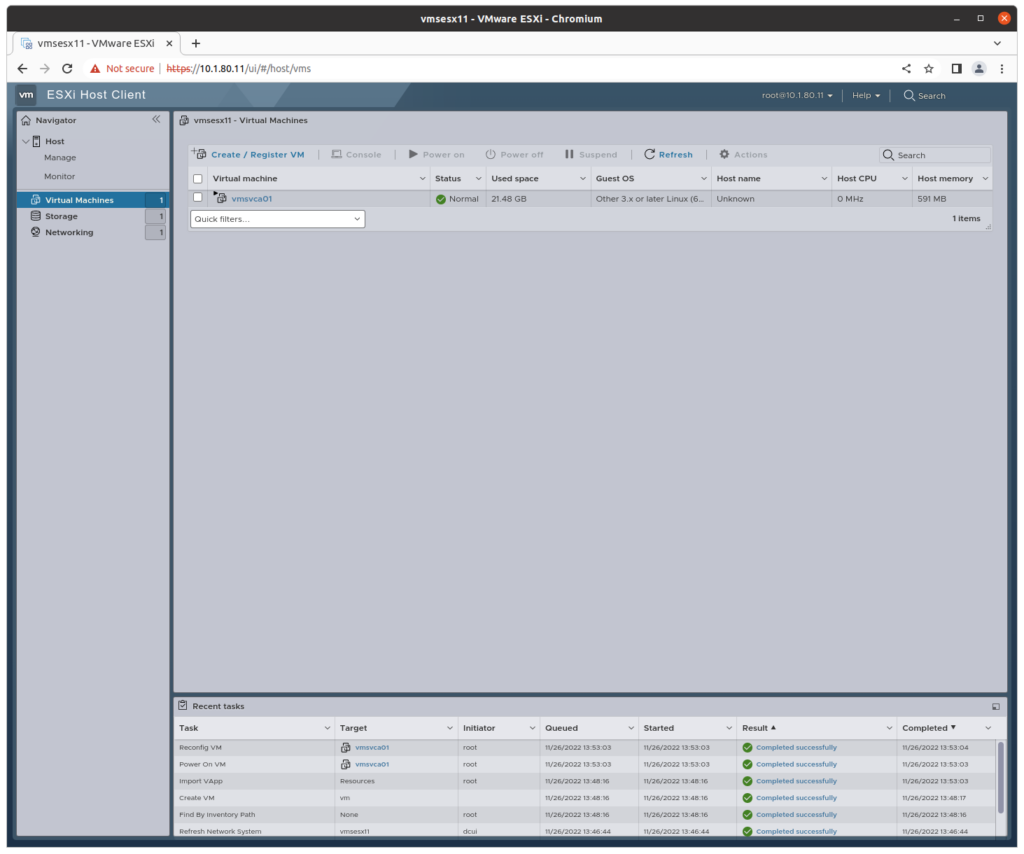Select Storage in the navigator

61,216
